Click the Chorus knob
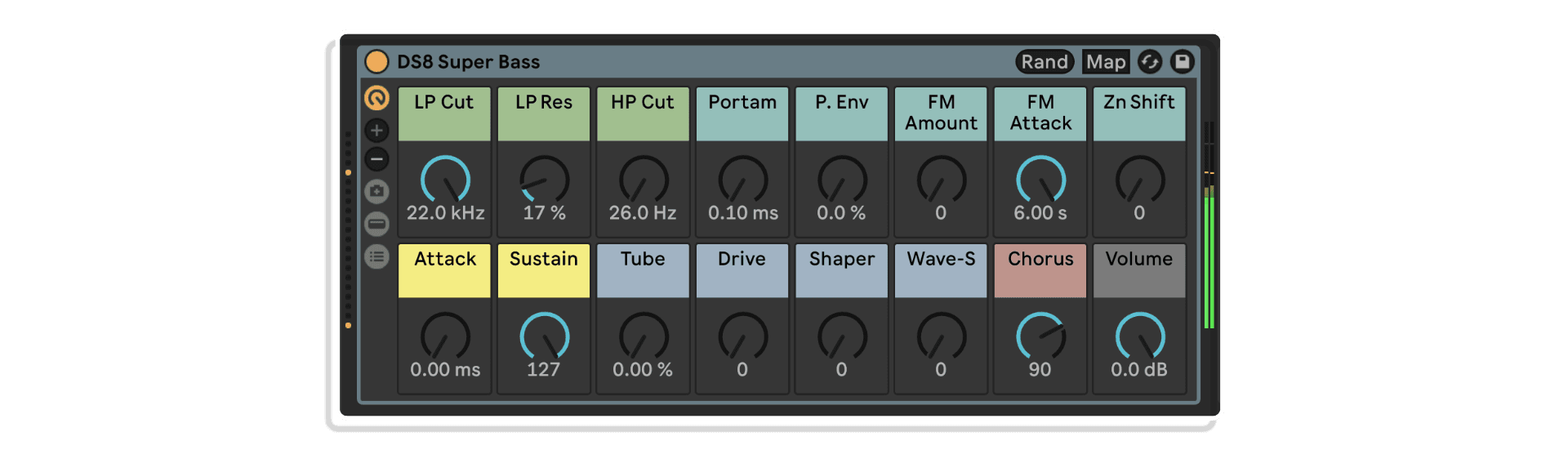This screenshot has height=450, width=1568. (1040, 336)
